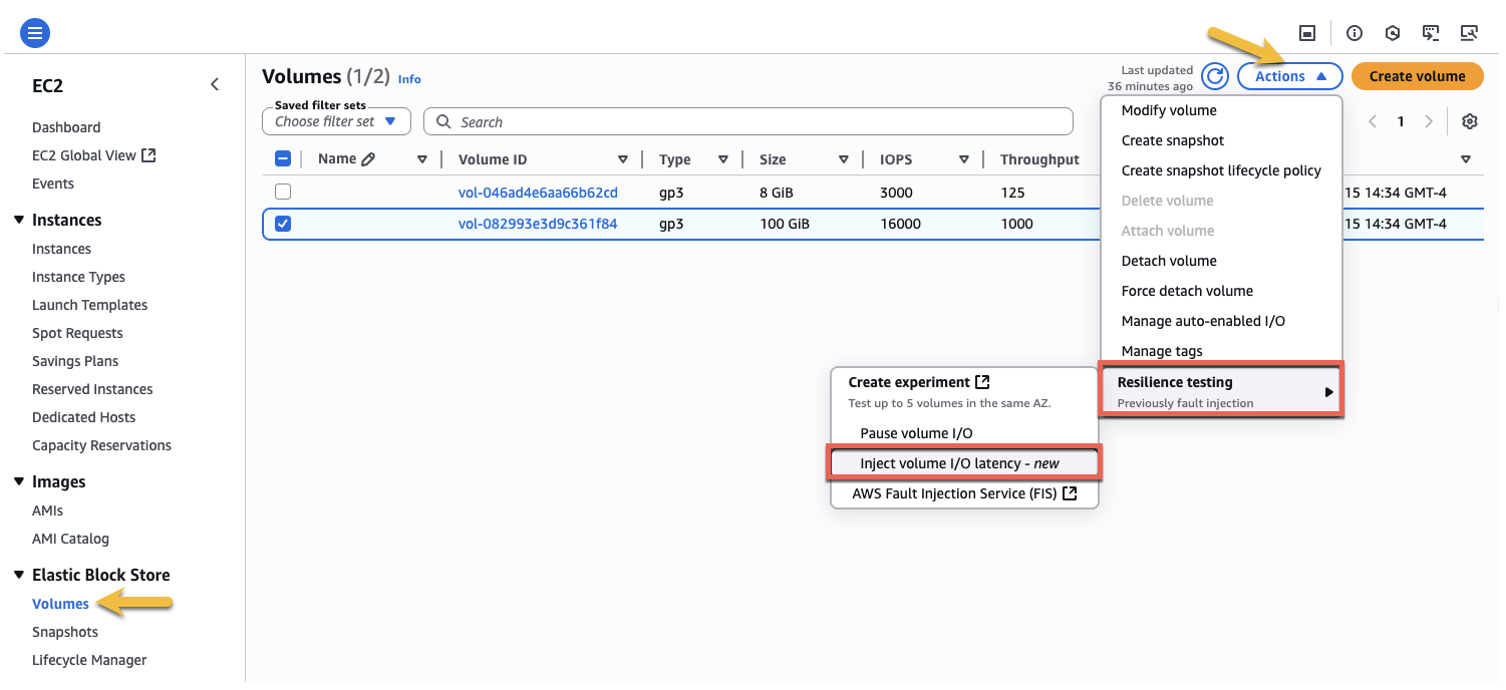This screenshot has width=1506, height=690.
Task: Open volume vol-046ad4e6aa66b62cd details link
Action: pyautogui.click(x=541, y=191)
